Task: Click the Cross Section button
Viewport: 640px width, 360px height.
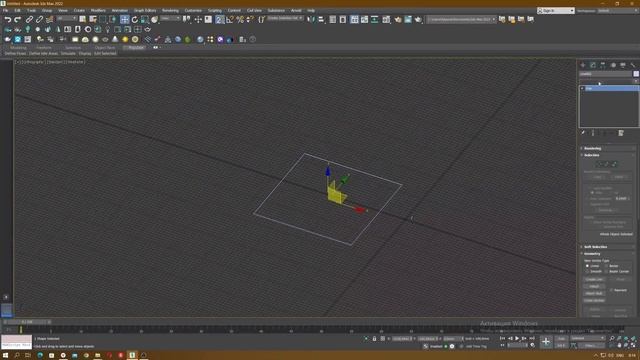Action: [594, 300]
